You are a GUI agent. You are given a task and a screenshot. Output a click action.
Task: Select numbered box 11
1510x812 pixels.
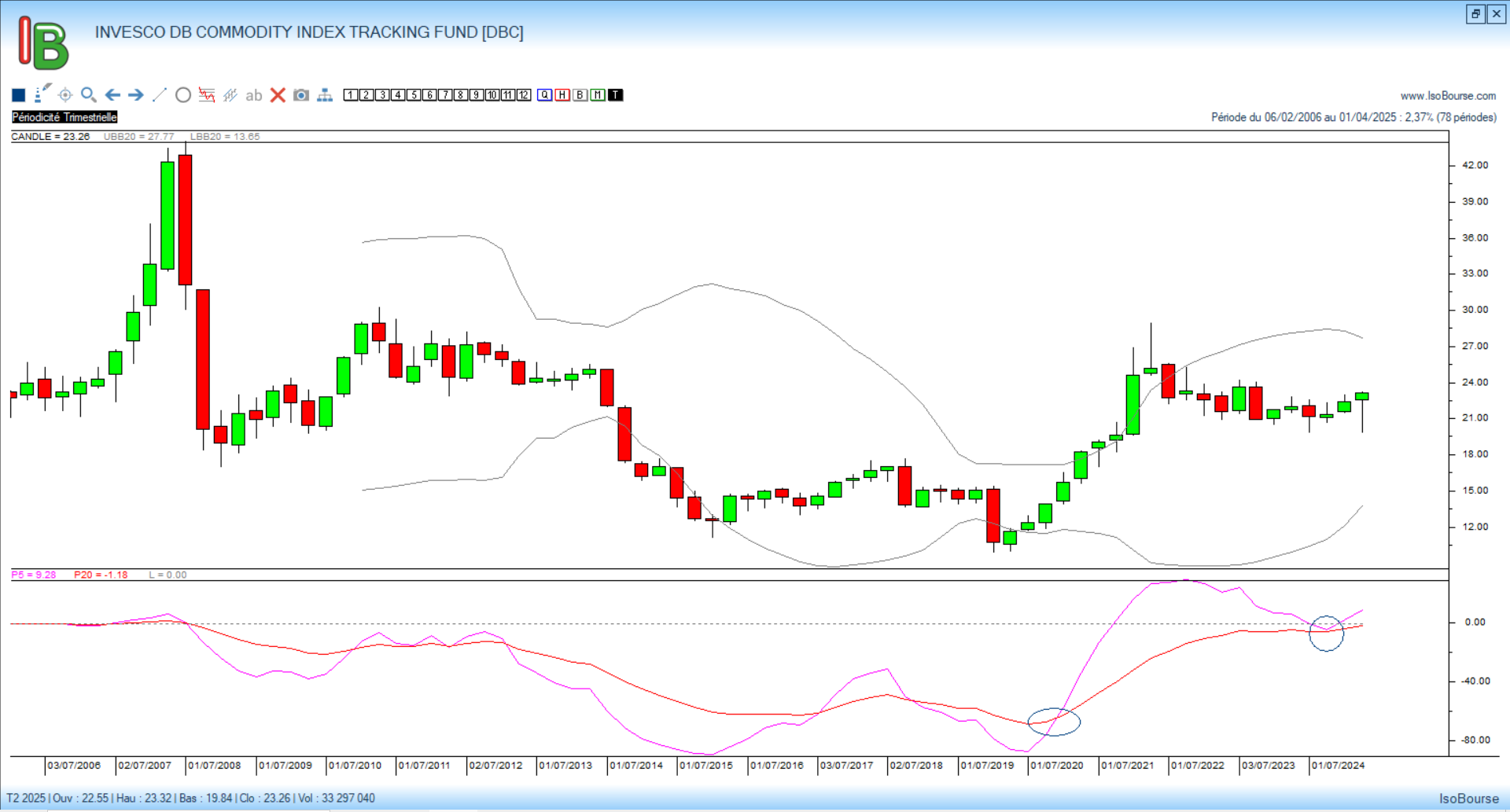point(508,95)
